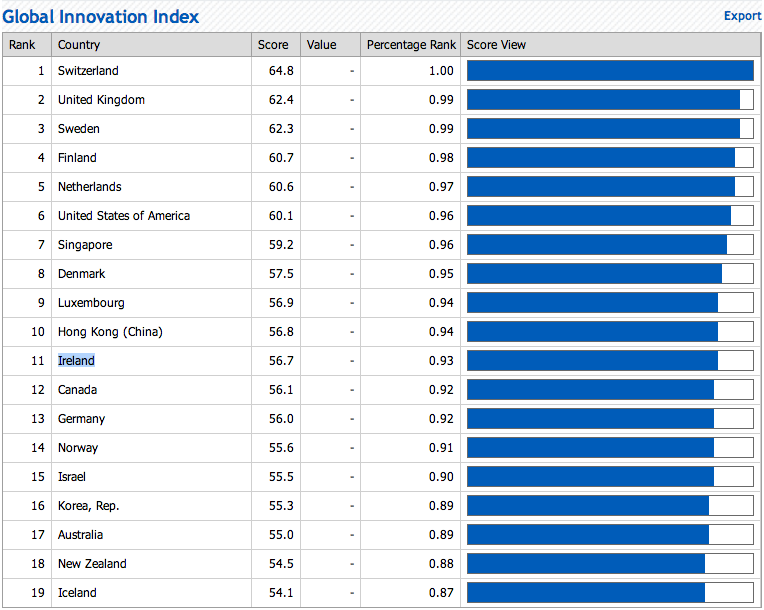Click the United States of America cell
The height and width of the screenshot is (610, 764).
pos(151,216)
